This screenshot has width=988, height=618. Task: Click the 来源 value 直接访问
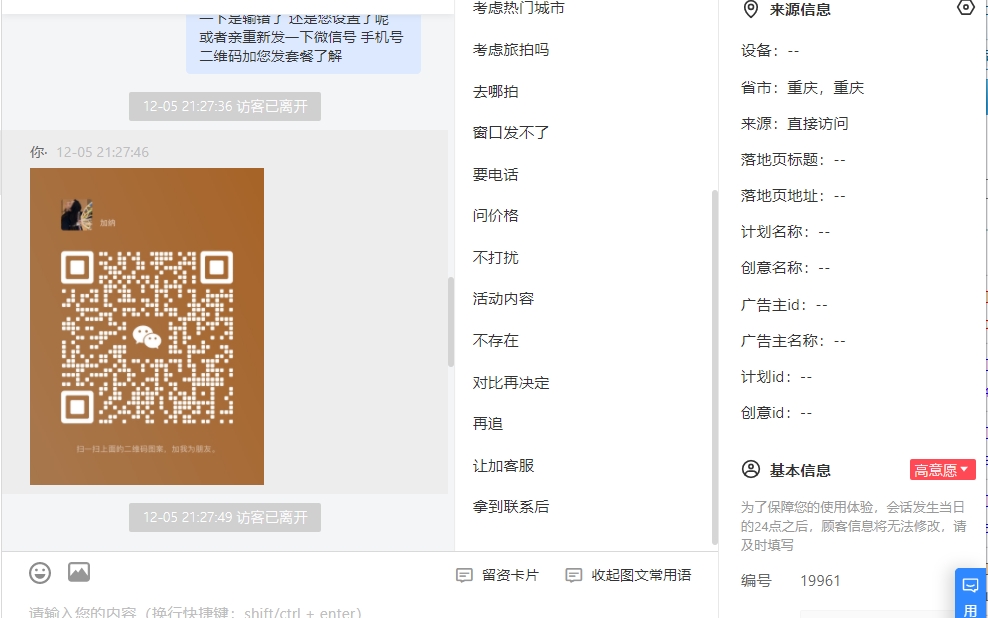(x=817, y=123)
